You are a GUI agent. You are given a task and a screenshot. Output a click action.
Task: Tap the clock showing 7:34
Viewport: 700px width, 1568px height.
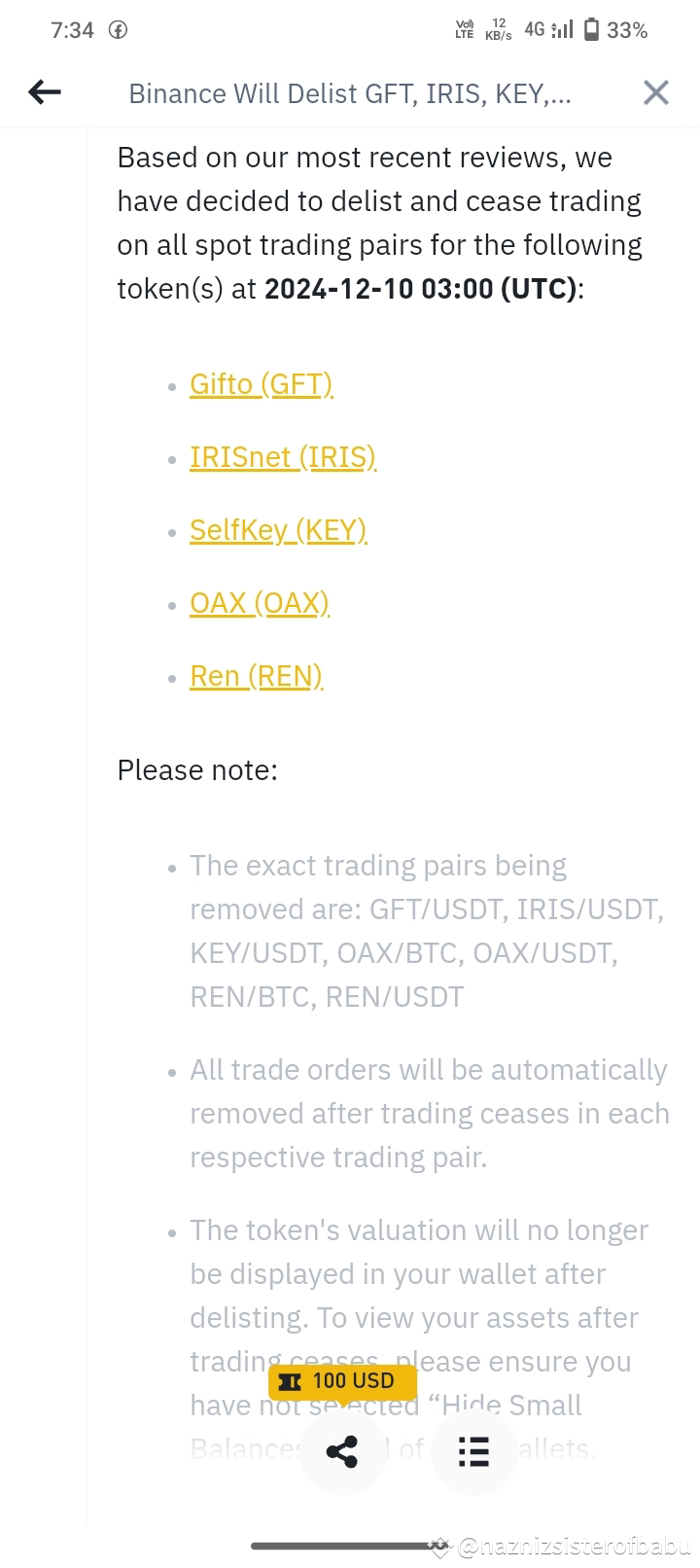[72, 30]
